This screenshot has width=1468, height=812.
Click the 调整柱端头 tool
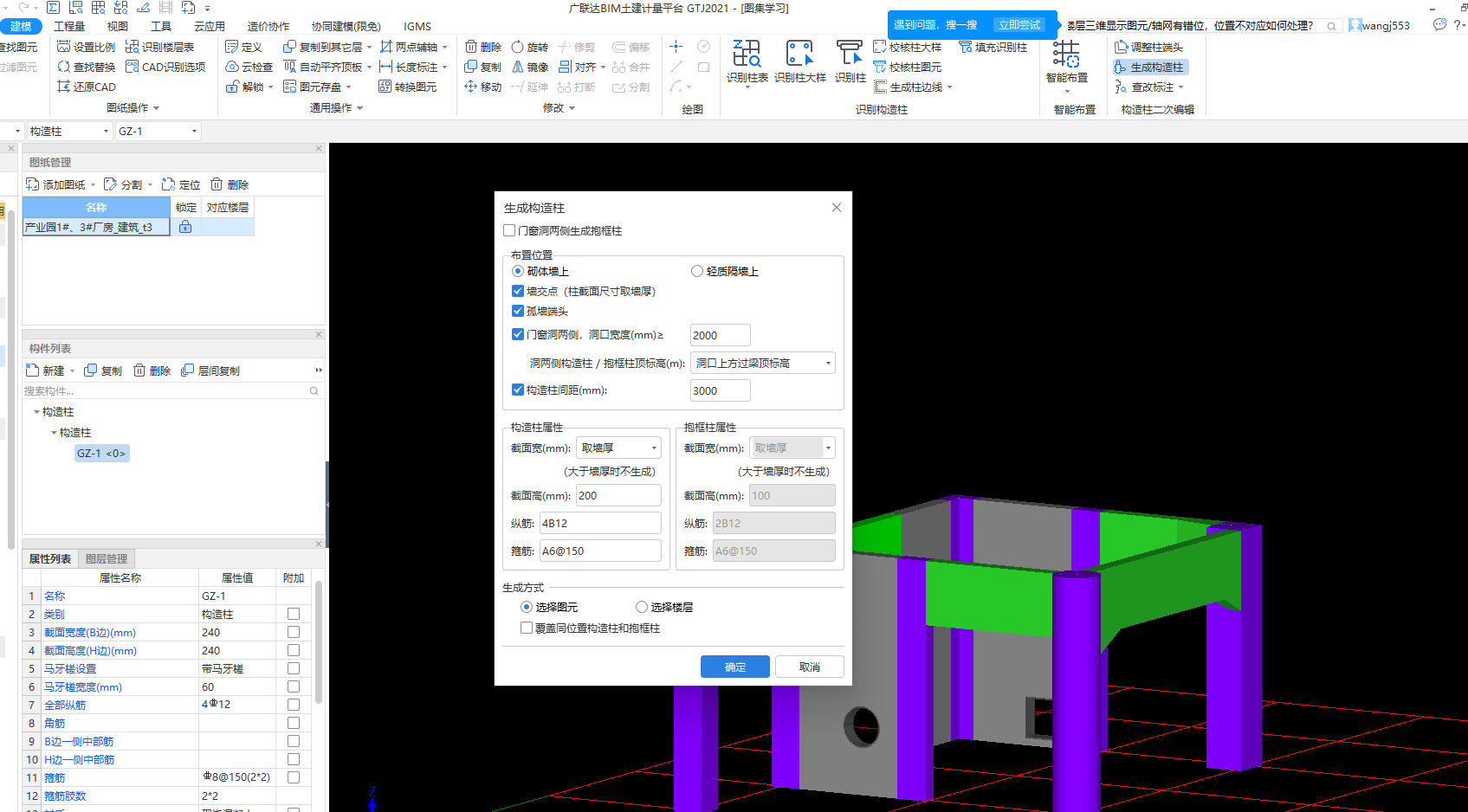(x=1149, y=48)
